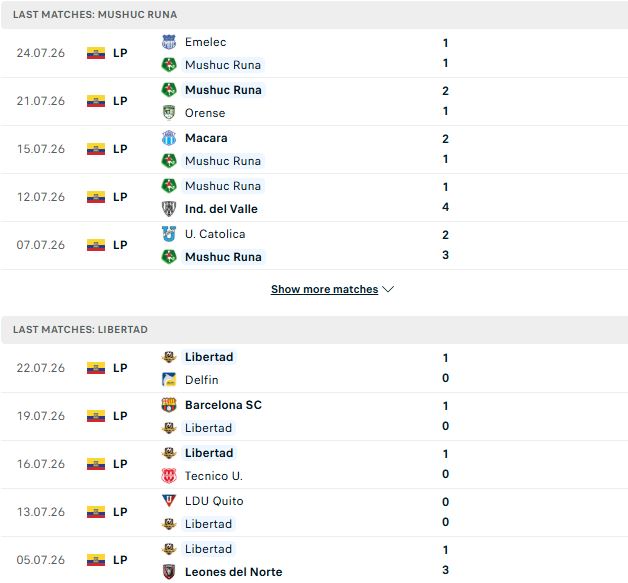The width and height of the screenshot is (628, 583).
Task: Click the Delfin club logo
Action: 169,380
